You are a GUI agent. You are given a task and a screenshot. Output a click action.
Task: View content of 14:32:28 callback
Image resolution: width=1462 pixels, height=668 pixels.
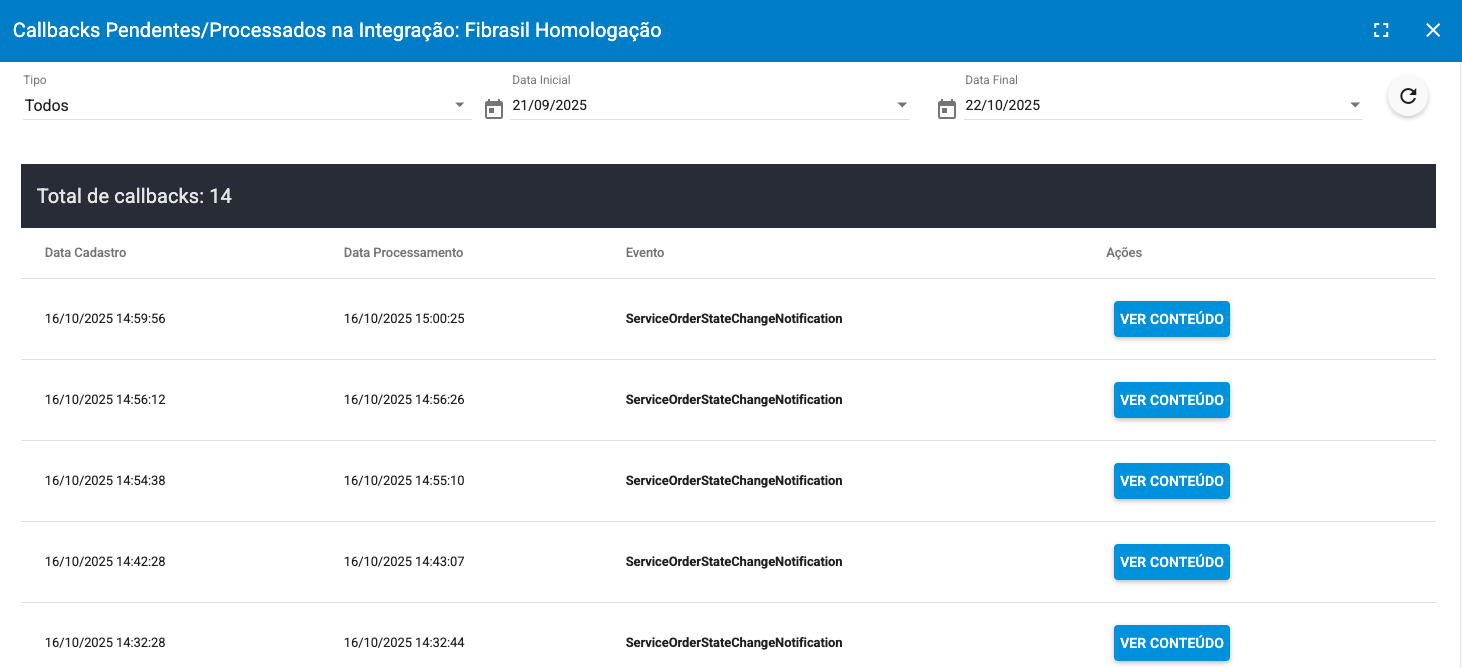click(x=1171, y=643)
